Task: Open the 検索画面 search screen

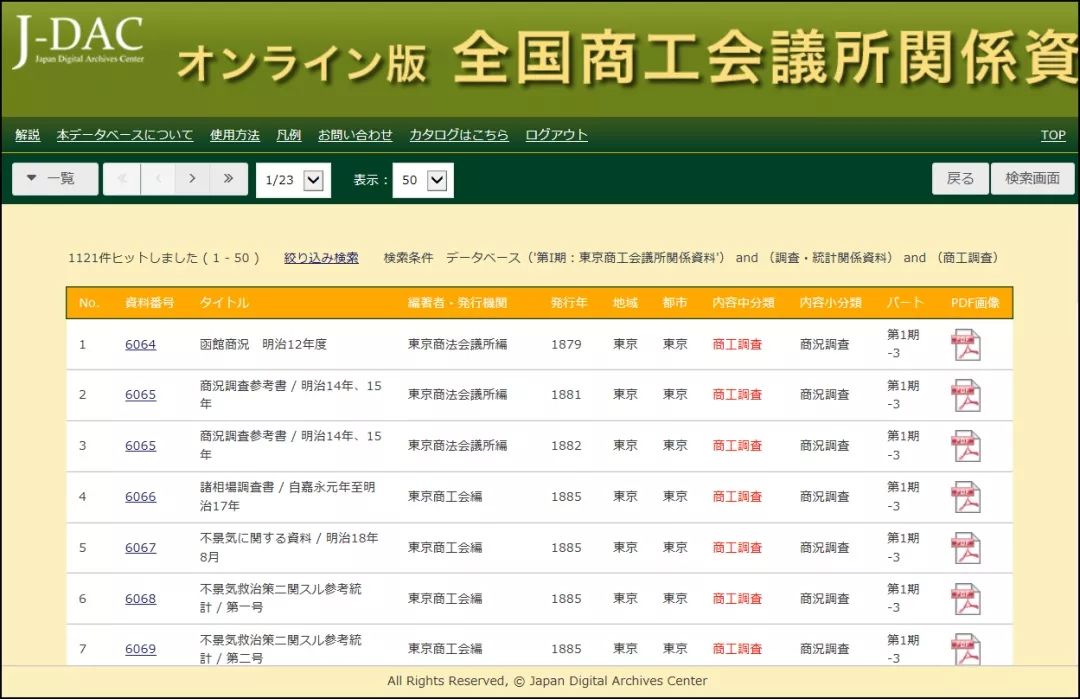Action: click(x=1032, y=178)
